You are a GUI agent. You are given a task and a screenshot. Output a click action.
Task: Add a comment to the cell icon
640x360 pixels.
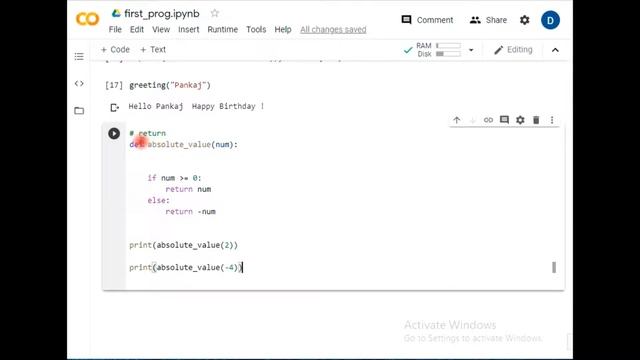[x=504, y=120]
